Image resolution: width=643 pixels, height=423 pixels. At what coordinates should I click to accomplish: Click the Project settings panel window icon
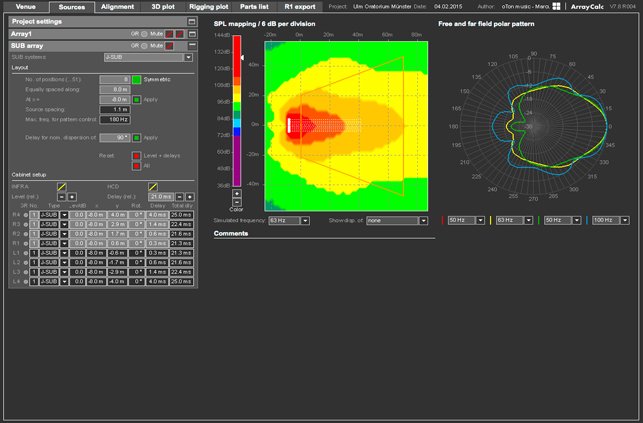192,22
